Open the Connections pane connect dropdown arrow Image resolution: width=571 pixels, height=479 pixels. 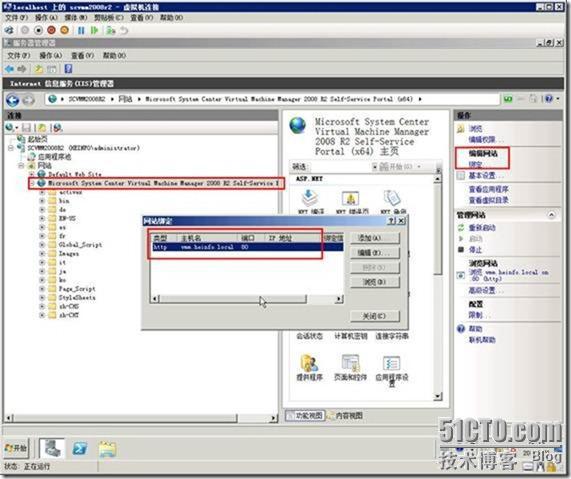click(x=17, y=128)
